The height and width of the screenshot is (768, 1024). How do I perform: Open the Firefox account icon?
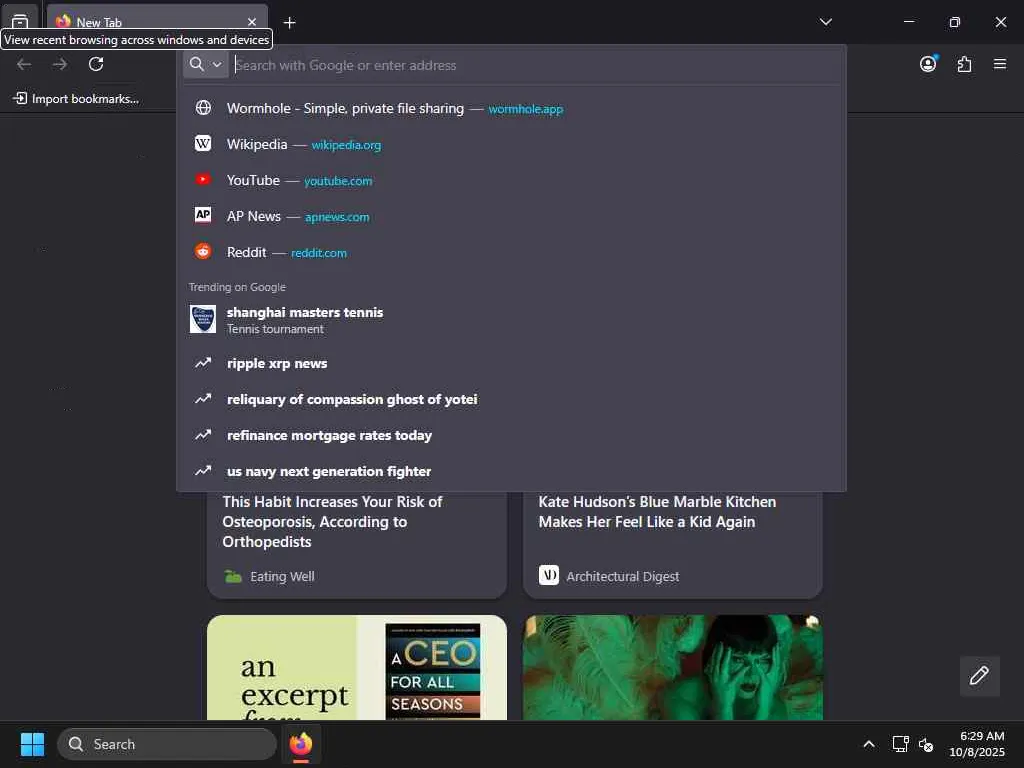point(928,64)
